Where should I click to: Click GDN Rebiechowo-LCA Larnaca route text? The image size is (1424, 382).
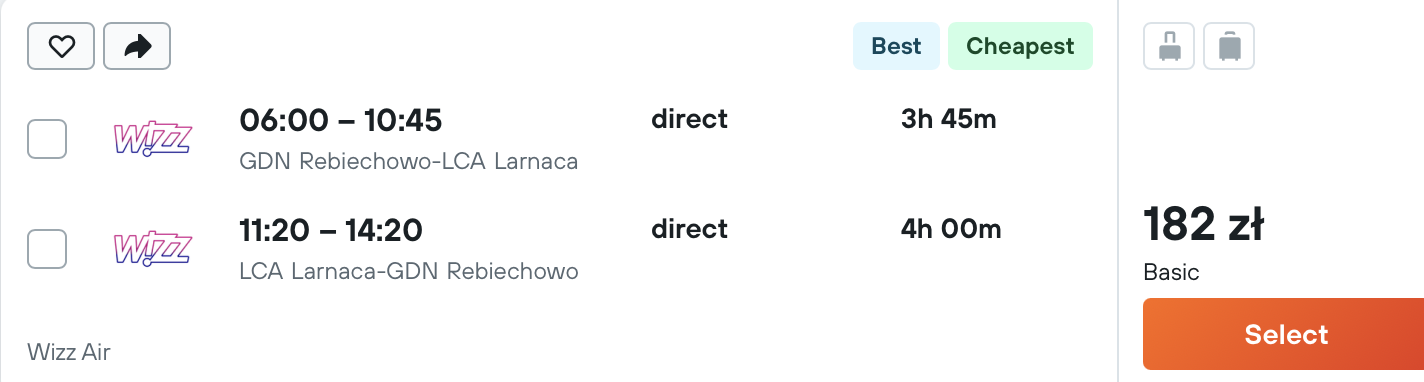(409, 161)
